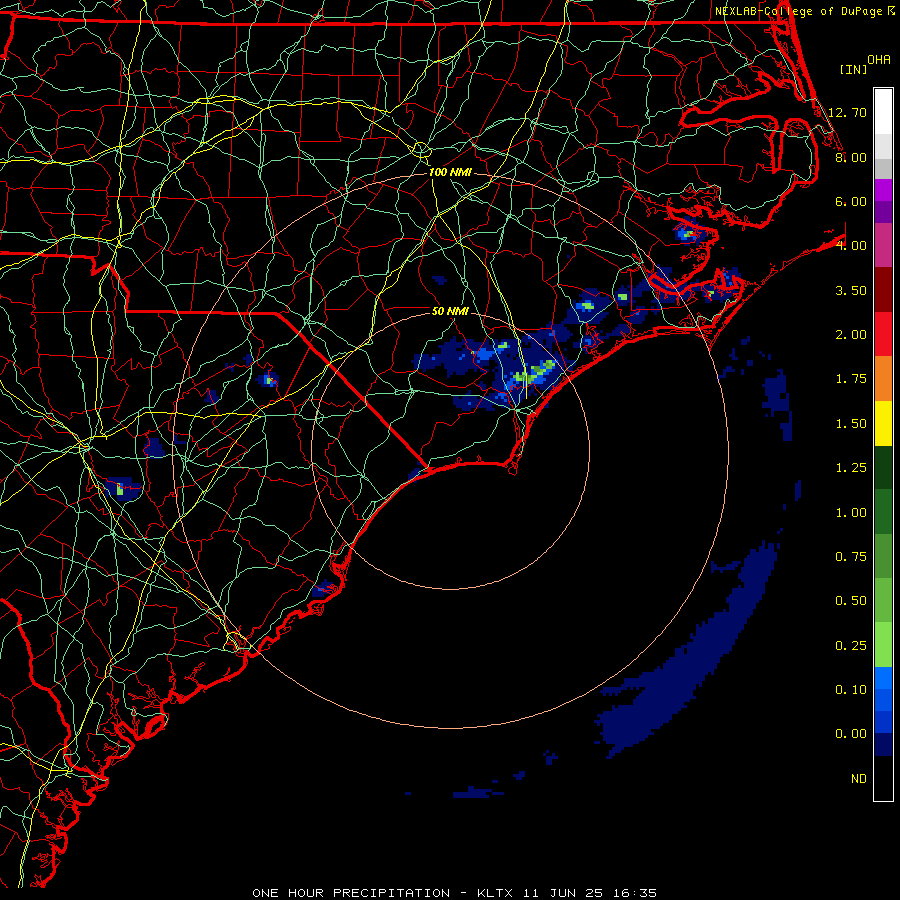
Task: Click the "1.00" legend value
Action: [x=851, y=513]
